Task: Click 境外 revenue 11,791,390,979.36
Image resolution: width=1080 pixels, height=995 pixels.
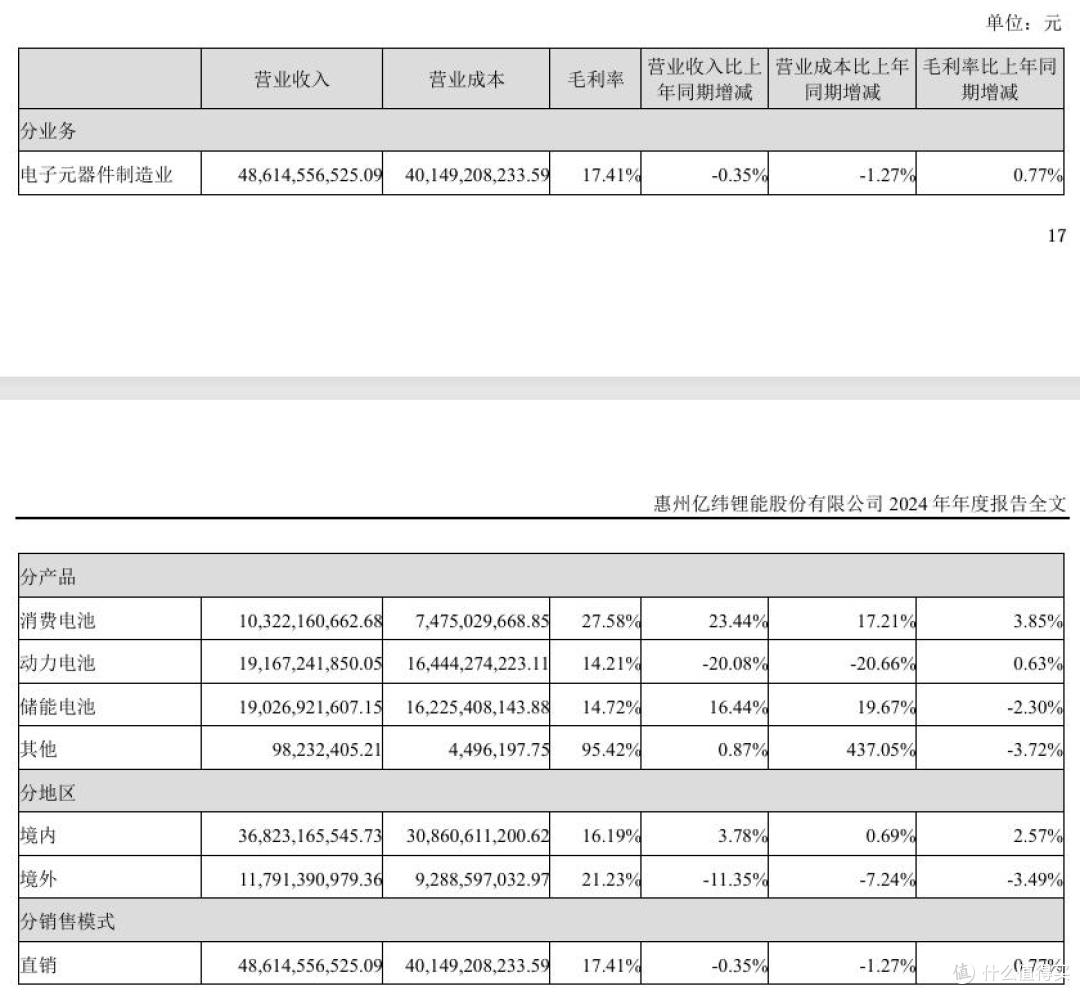Action: [310, 879]
